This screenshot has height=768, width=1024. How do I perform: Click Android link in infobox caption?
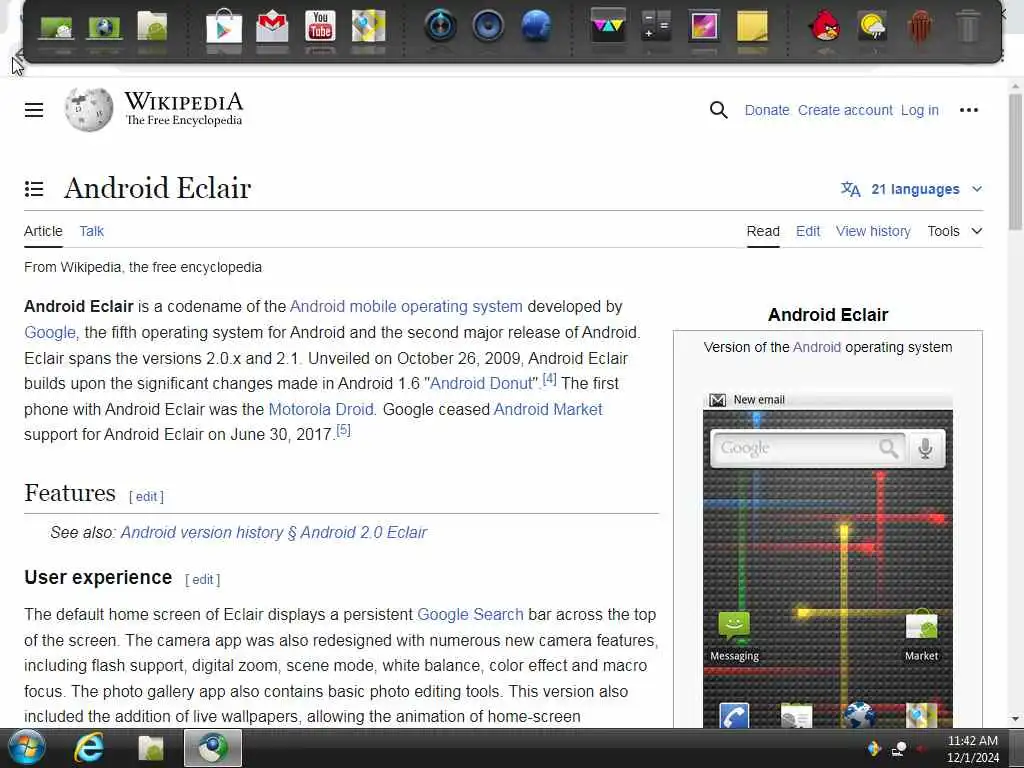coord(816,347)
